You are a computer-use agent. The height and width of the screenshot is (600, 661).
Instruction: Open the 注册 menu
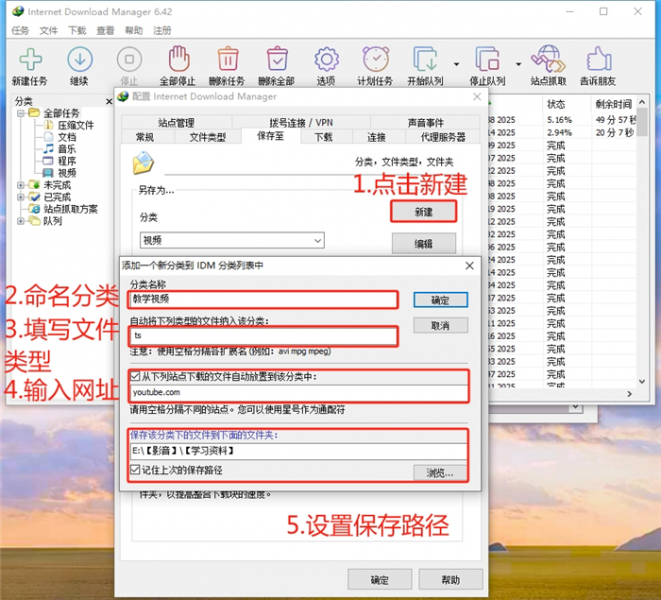pos(162,30)
